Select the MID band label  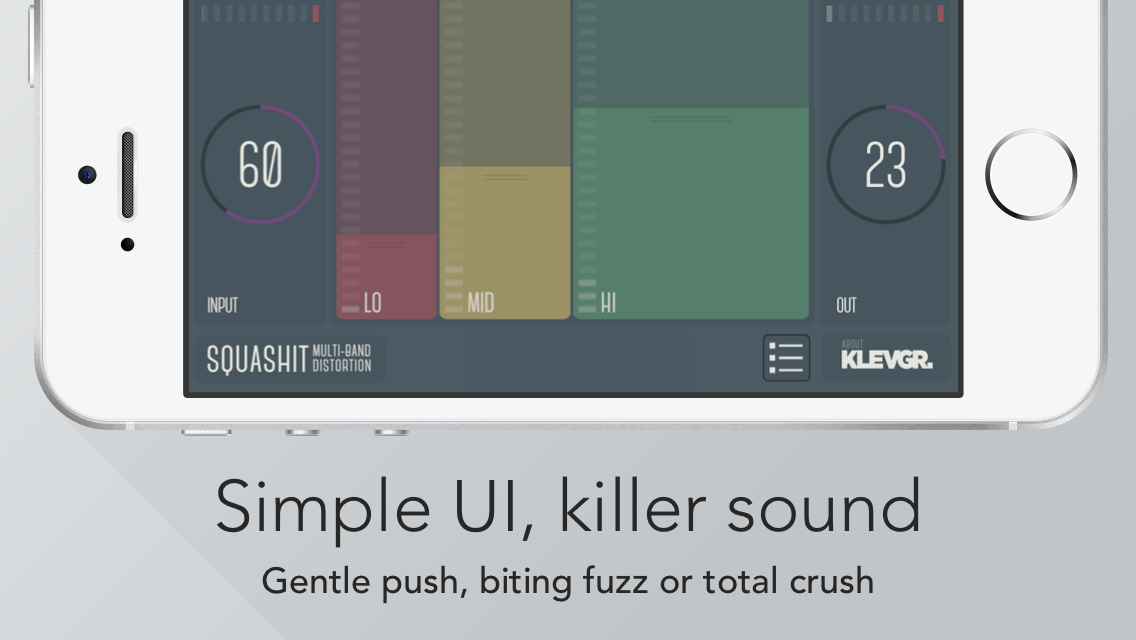pyautogui.click(x=481, y=303)
